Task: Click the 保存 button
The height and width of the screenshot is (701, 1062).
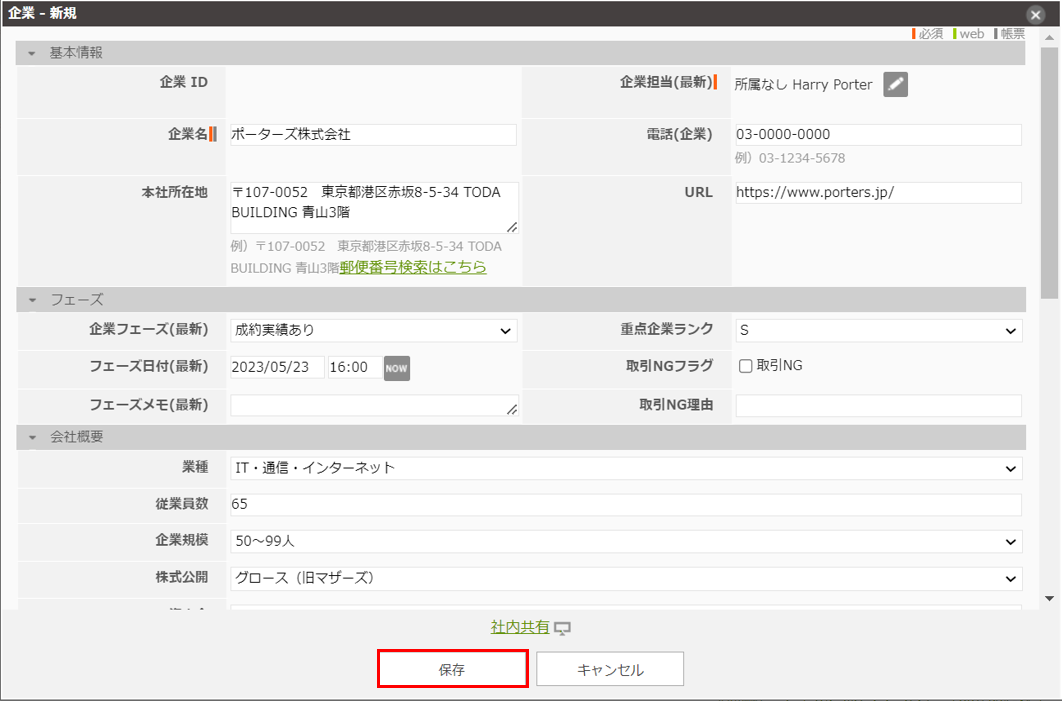Action: coord(452,670)
